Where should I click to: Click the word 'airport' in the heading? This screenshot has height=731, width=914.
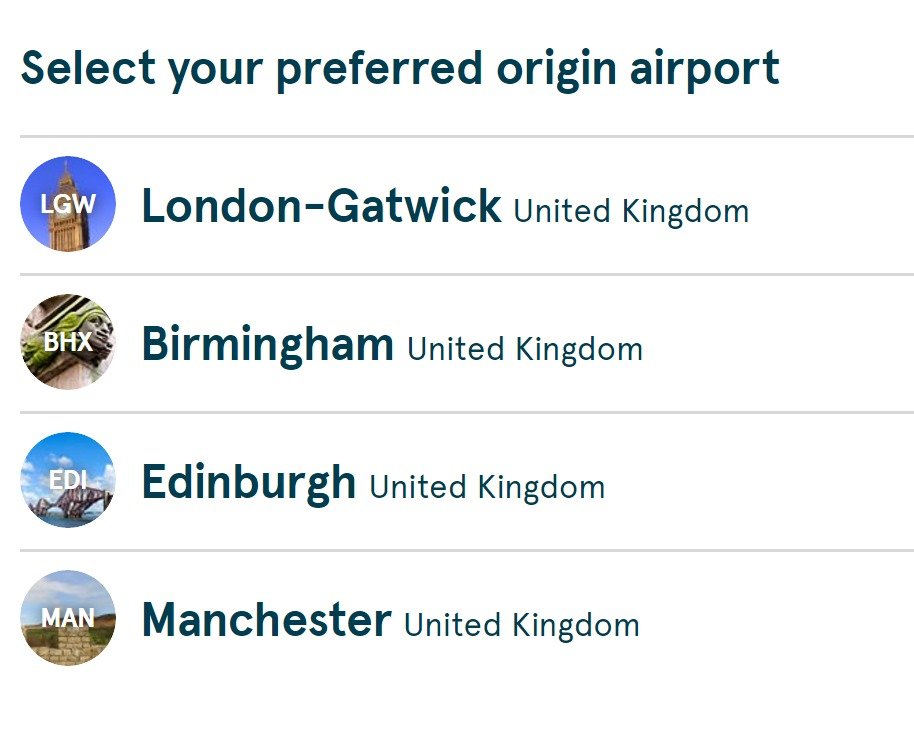pyautogui.click(x=705, y=70)
